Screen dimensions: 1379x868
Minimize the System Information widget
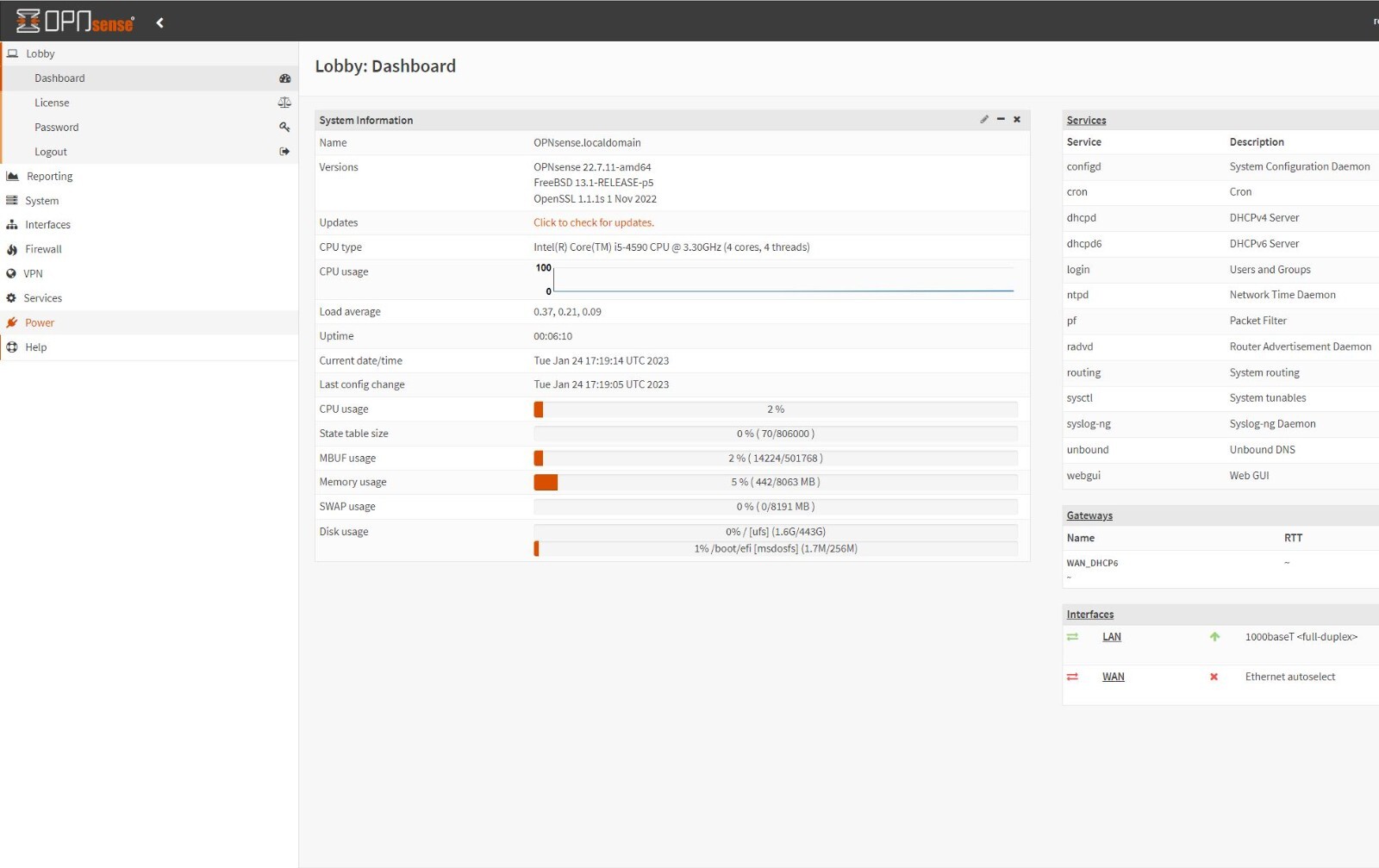click(x=1001, y=120)
